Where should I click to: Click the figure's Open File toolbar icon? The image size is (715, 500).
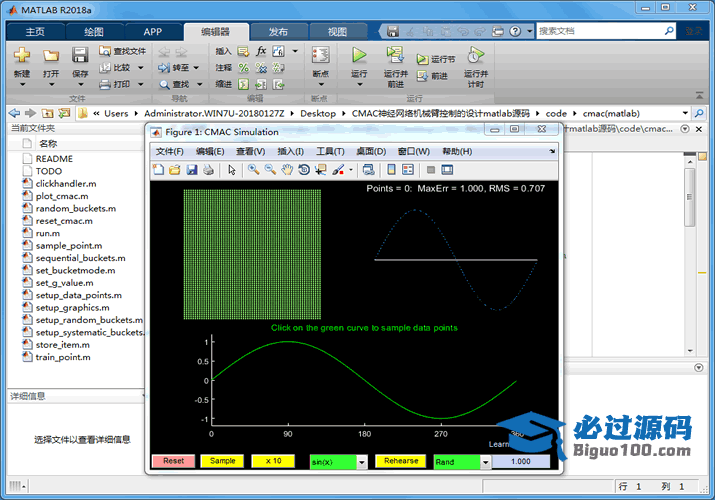click(x=175, y=170)
